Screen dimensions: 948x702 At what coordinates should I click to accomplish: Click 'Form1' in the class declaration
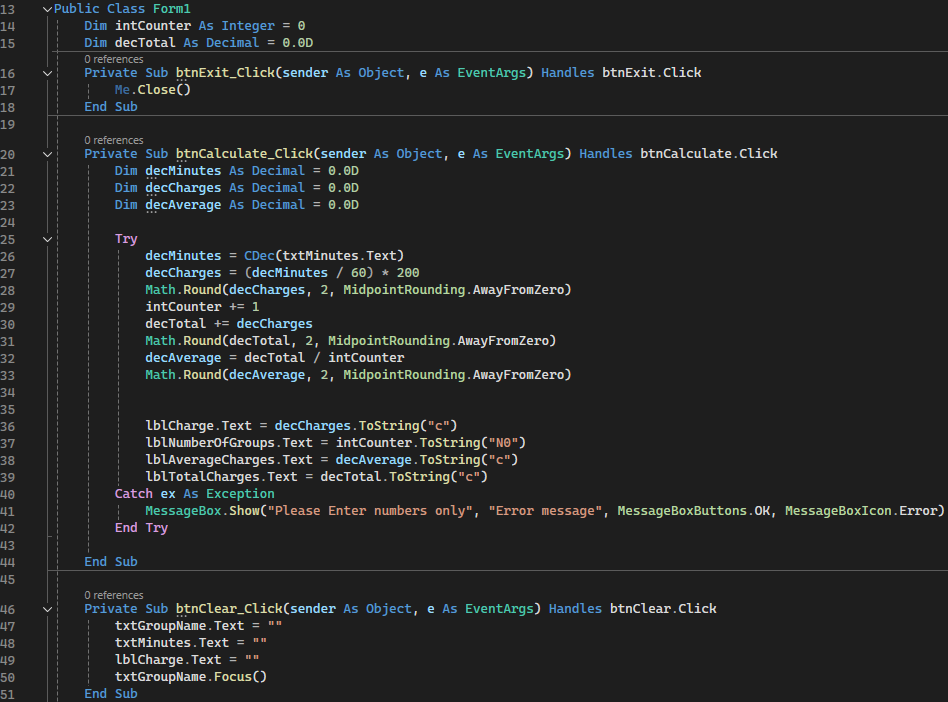click(x=172, y=9)
